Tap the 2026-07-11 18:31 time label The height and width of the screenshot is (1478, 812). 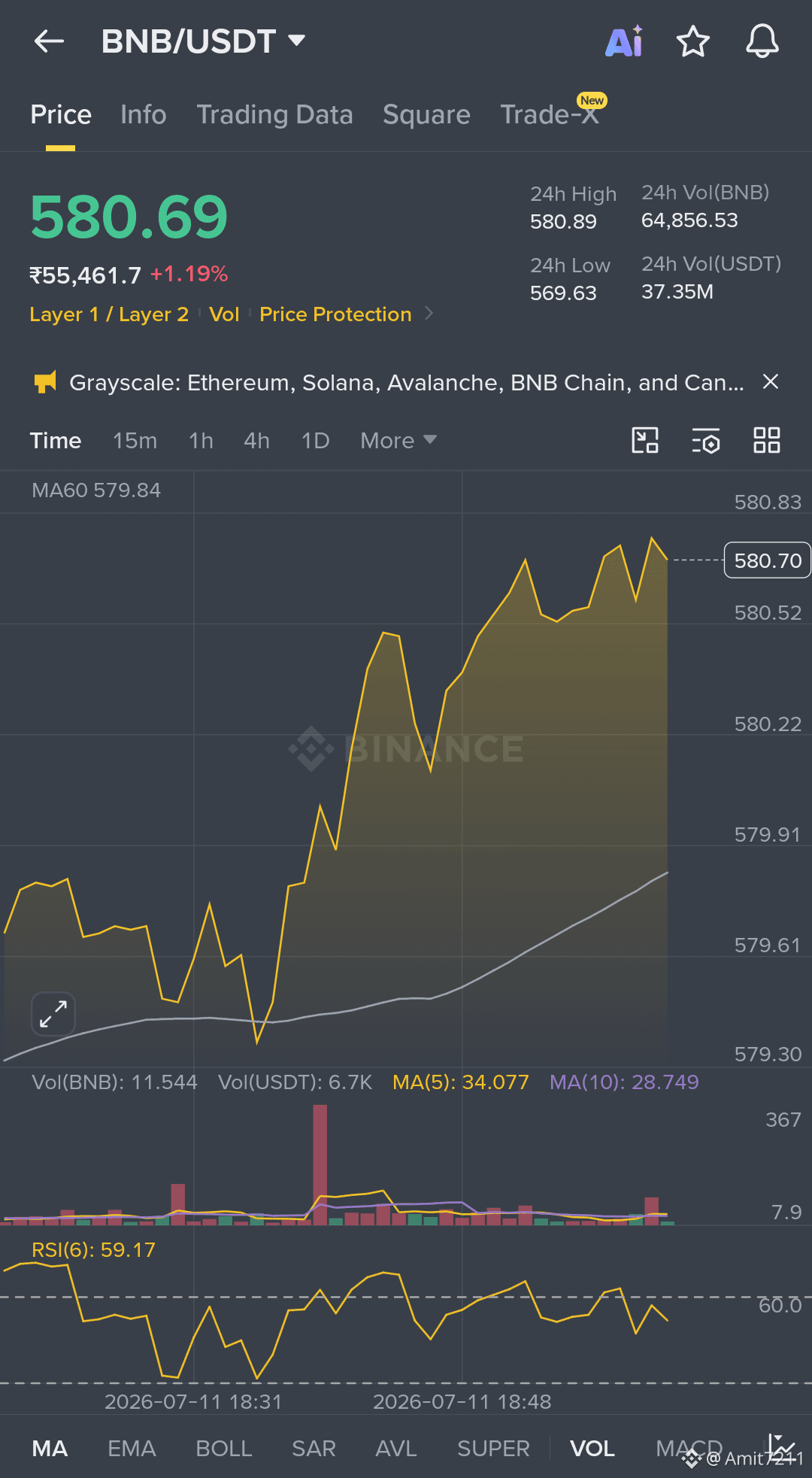pos(193,1402)
